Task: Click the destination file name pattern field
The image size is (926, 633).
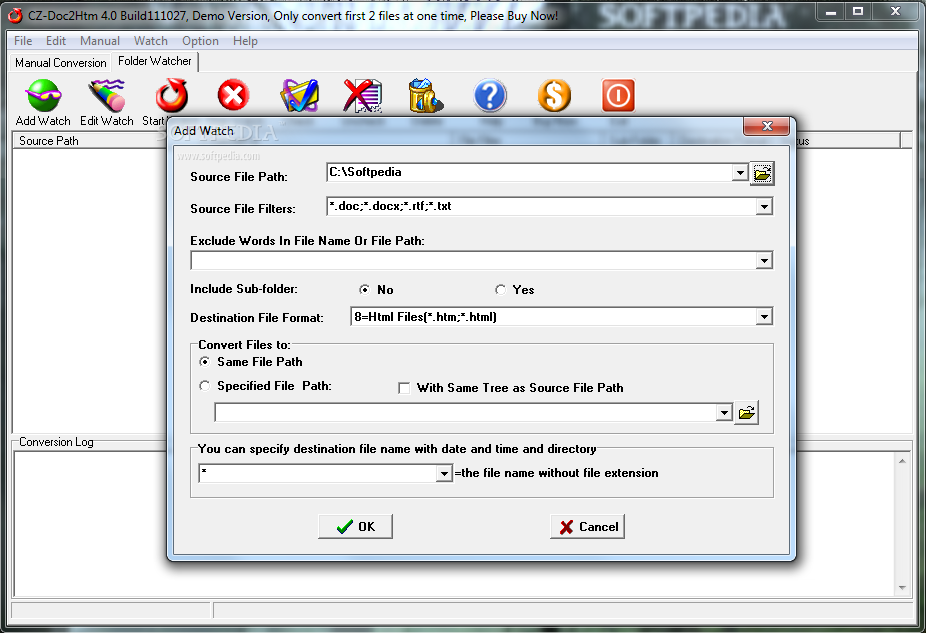Action: 318,474
